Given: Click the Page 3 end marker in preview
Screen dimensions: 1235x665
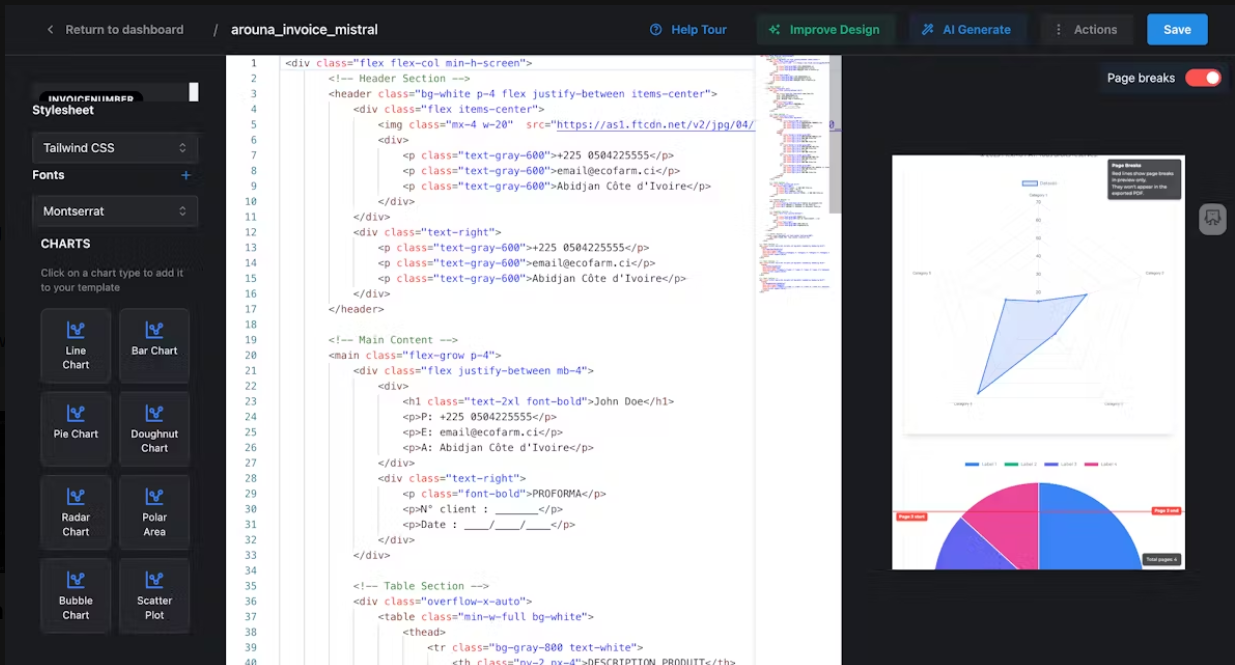Looking at the screenshot, I should point(1167,511).
